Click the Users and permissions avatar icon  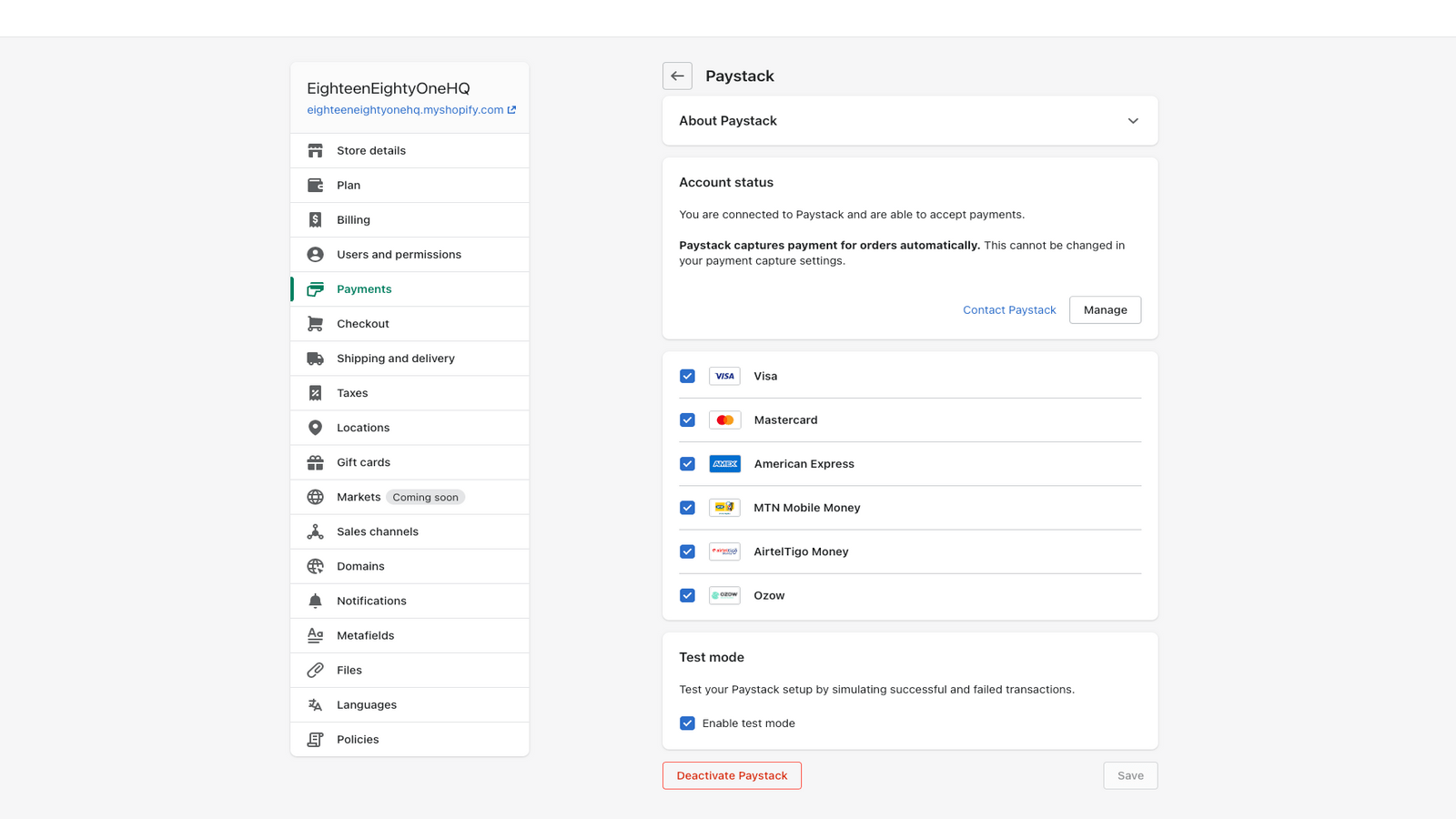[x=315, y=254]
